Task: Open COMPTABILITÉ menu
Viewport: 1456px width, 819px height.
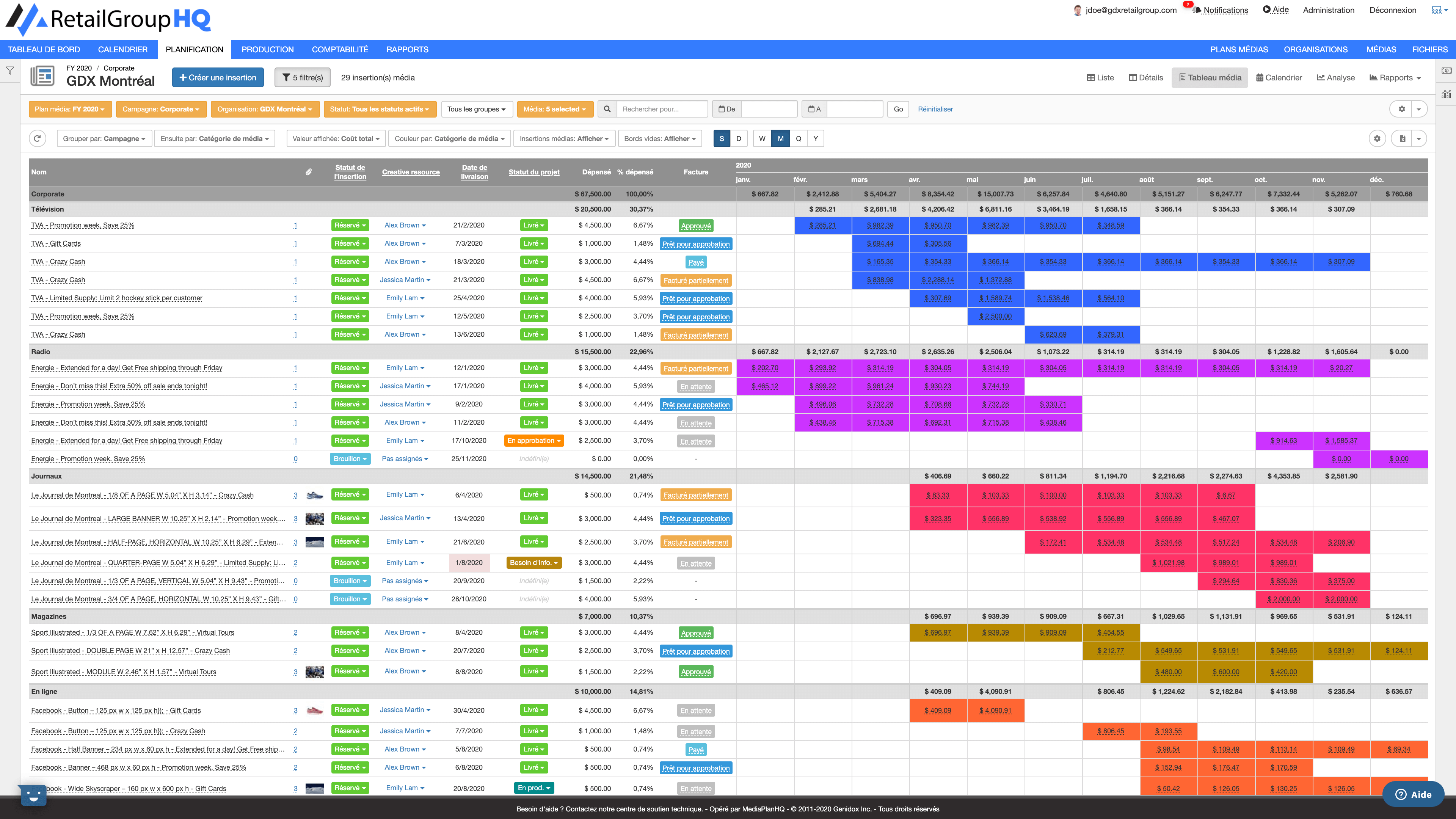Action: [x=340, y=49]
